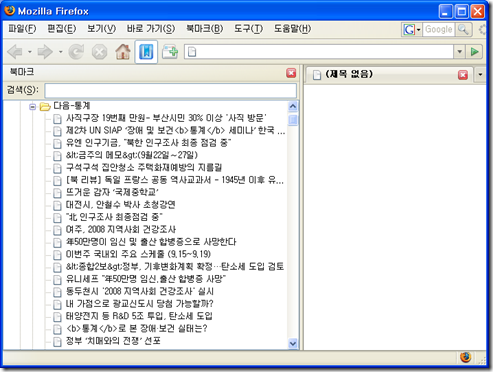The image size is (493, 372).
Task: Toggle the bookmarks sidebar toolbar button
Action: click(146, 52)
